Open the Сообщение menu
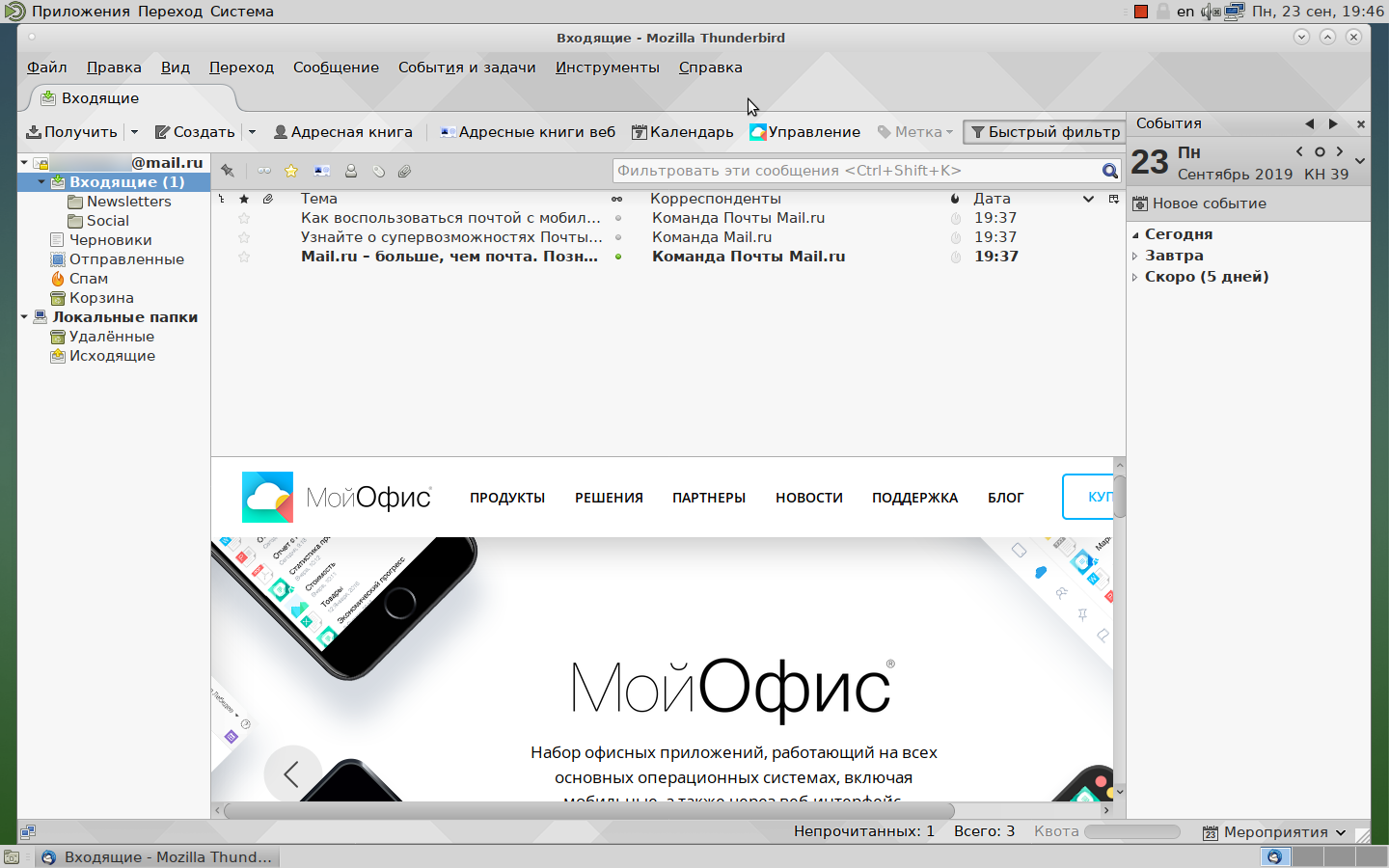 tap(336, 68)
